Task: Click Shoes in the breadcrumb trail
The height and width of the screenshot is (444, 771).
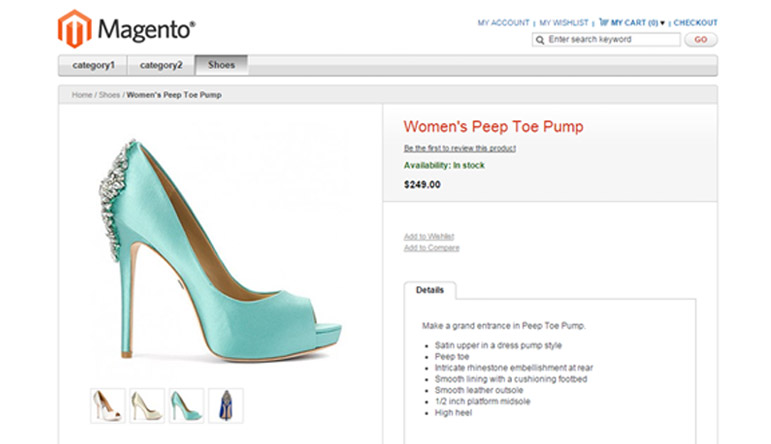Action: click(109, 95)
